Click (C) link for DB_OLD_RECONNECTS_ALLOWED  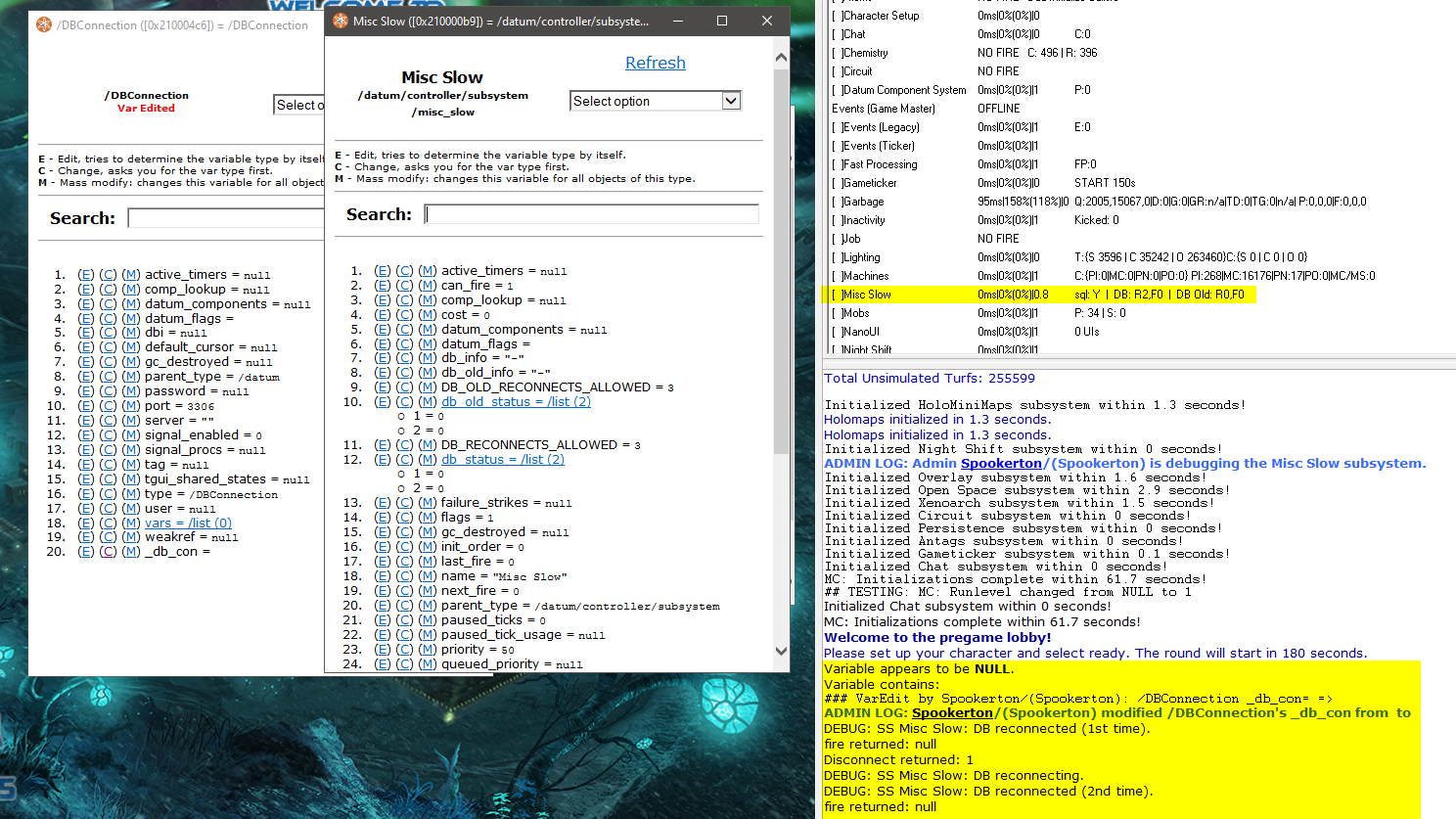coord(404,387)
